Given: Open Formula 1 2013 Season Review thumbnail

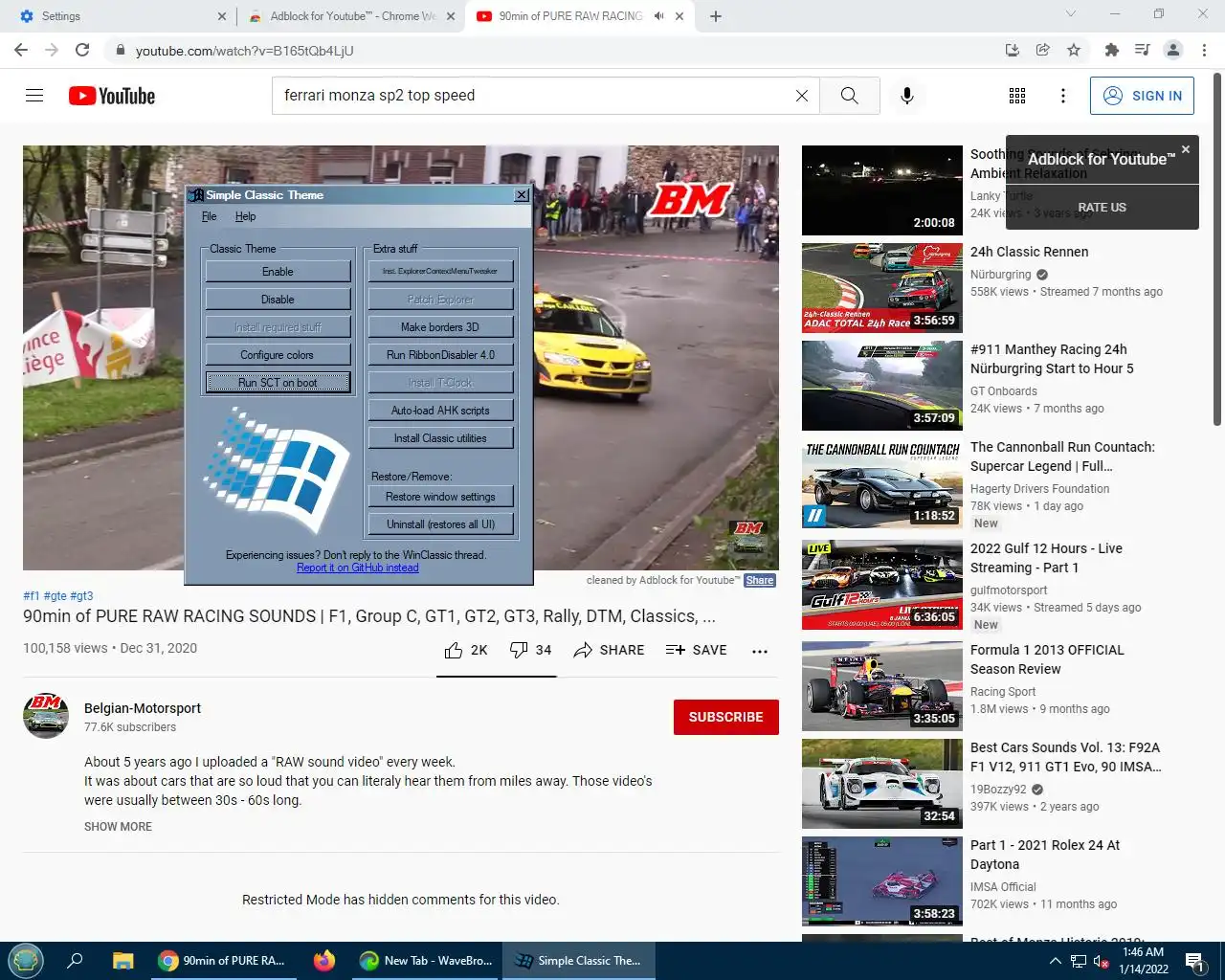Looking at the screenshot, I should [x=882, y=686].
